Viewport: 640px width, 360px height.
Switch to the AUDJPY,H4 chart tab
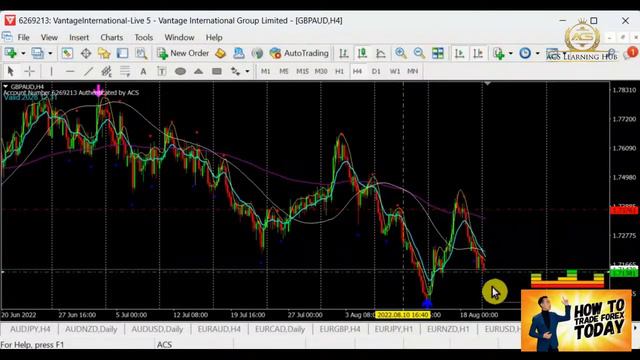coord(30,329)
